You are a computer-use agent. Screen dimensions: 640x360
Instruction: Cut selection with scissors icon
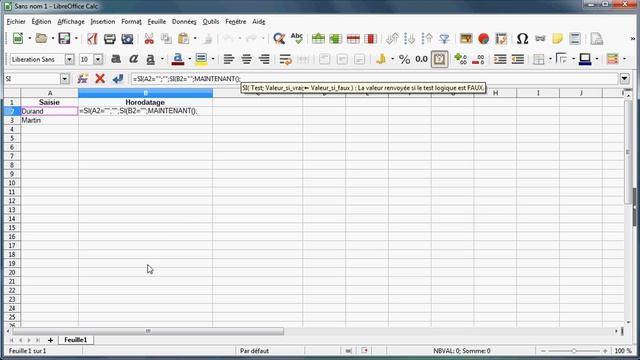149,38
